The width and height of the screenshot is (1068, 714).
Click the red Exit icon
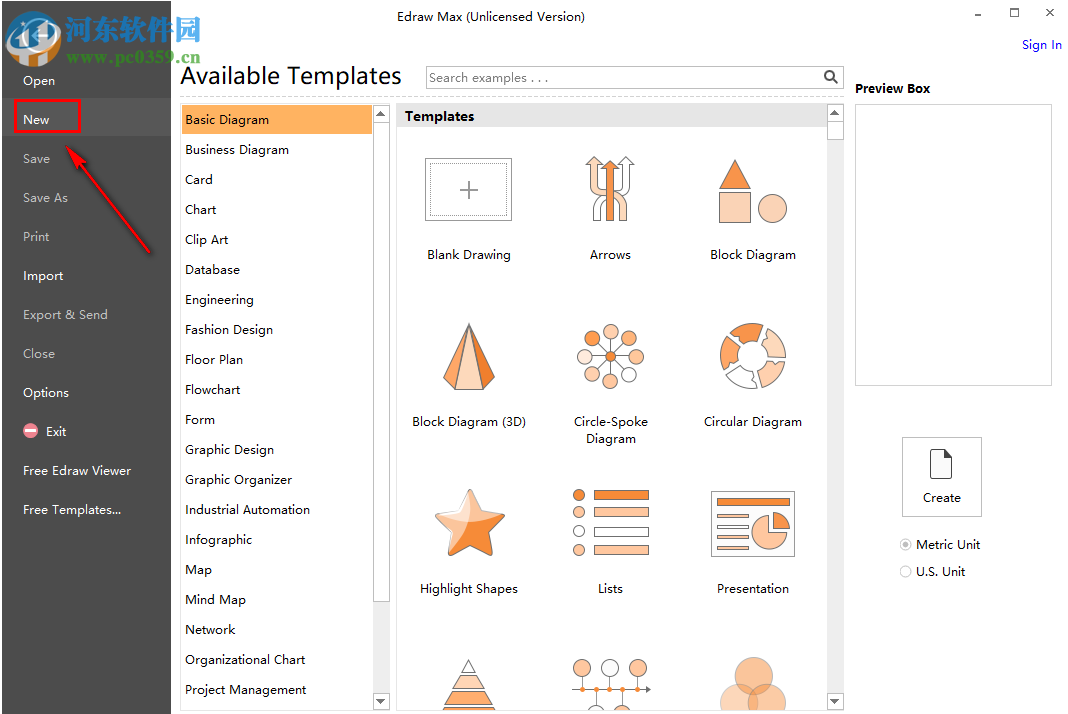(x=31, y=431)
